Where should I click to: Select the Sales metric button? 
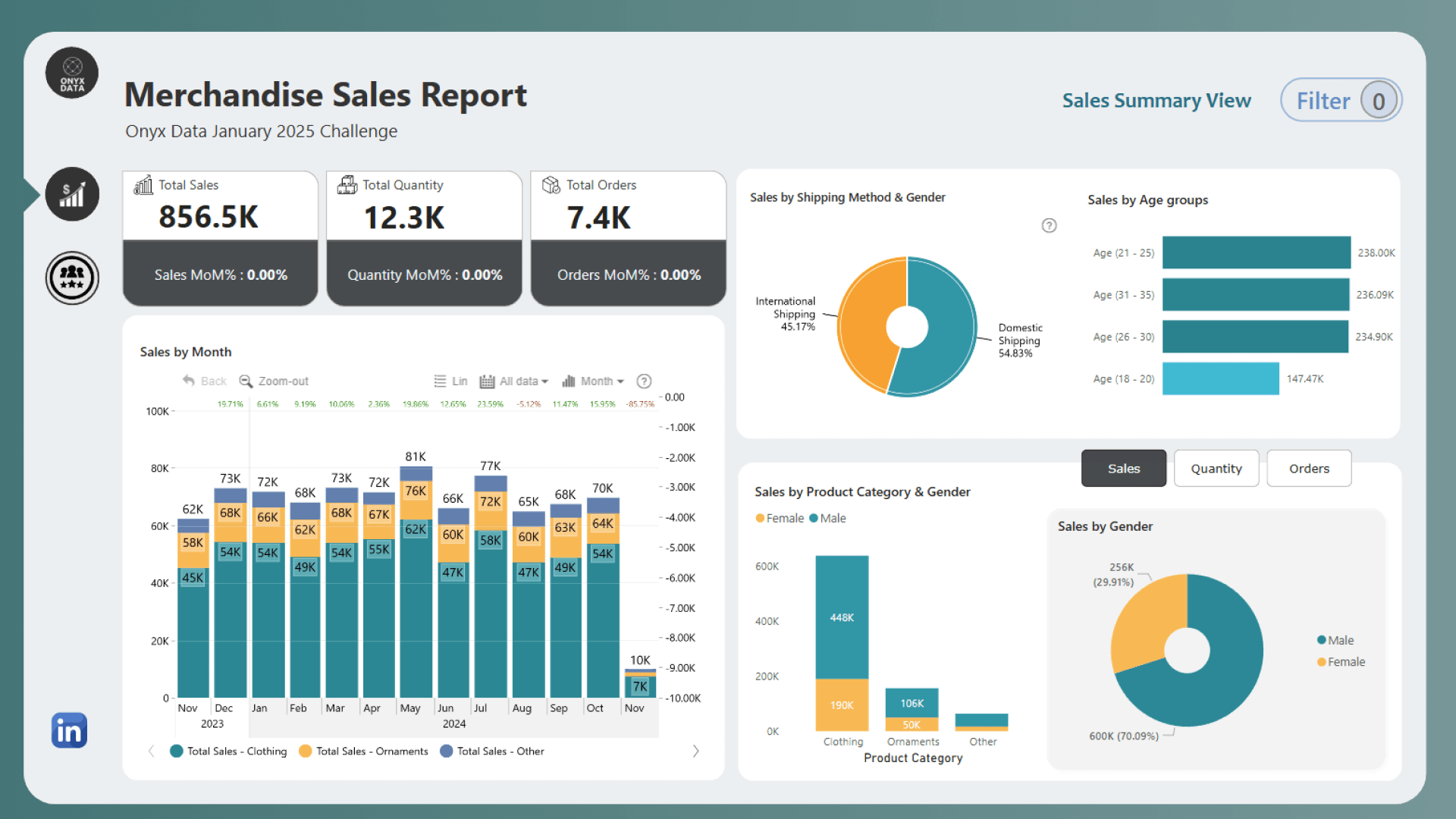[1123, 469]
